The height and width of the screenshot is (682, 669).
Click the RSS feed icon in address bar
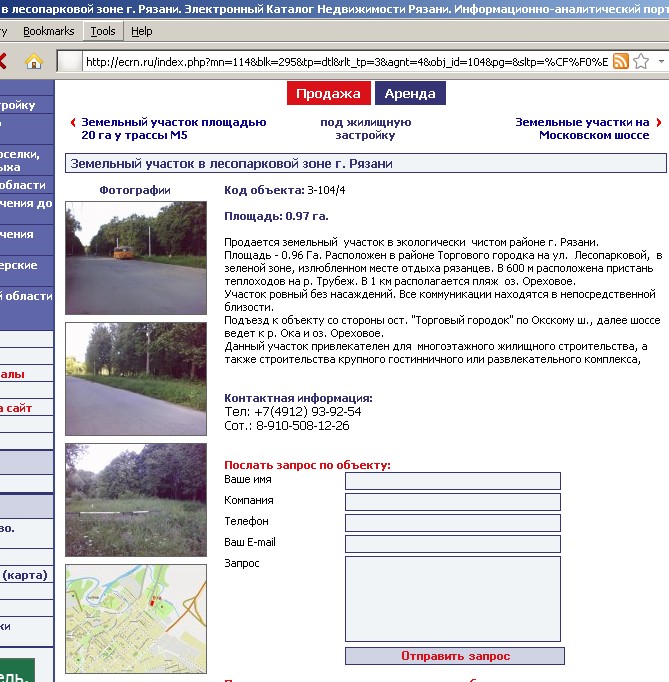click(620, 62)
